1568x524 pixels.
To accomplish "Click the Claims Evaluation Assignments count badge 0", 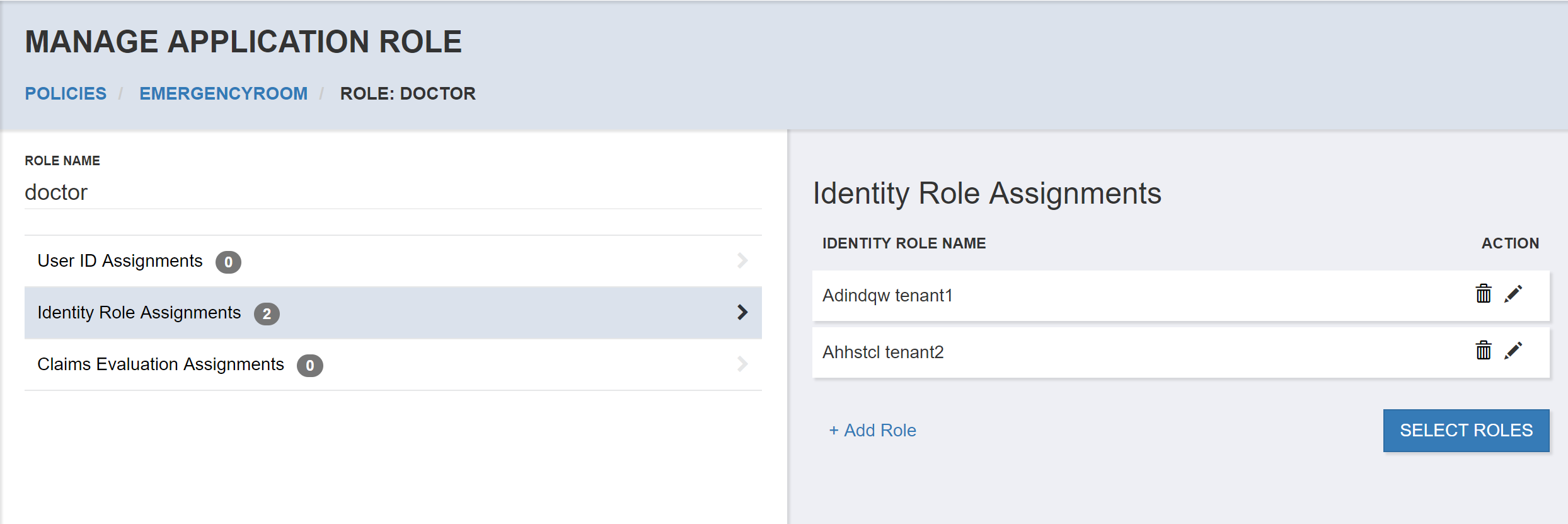I will click(310, 365).
